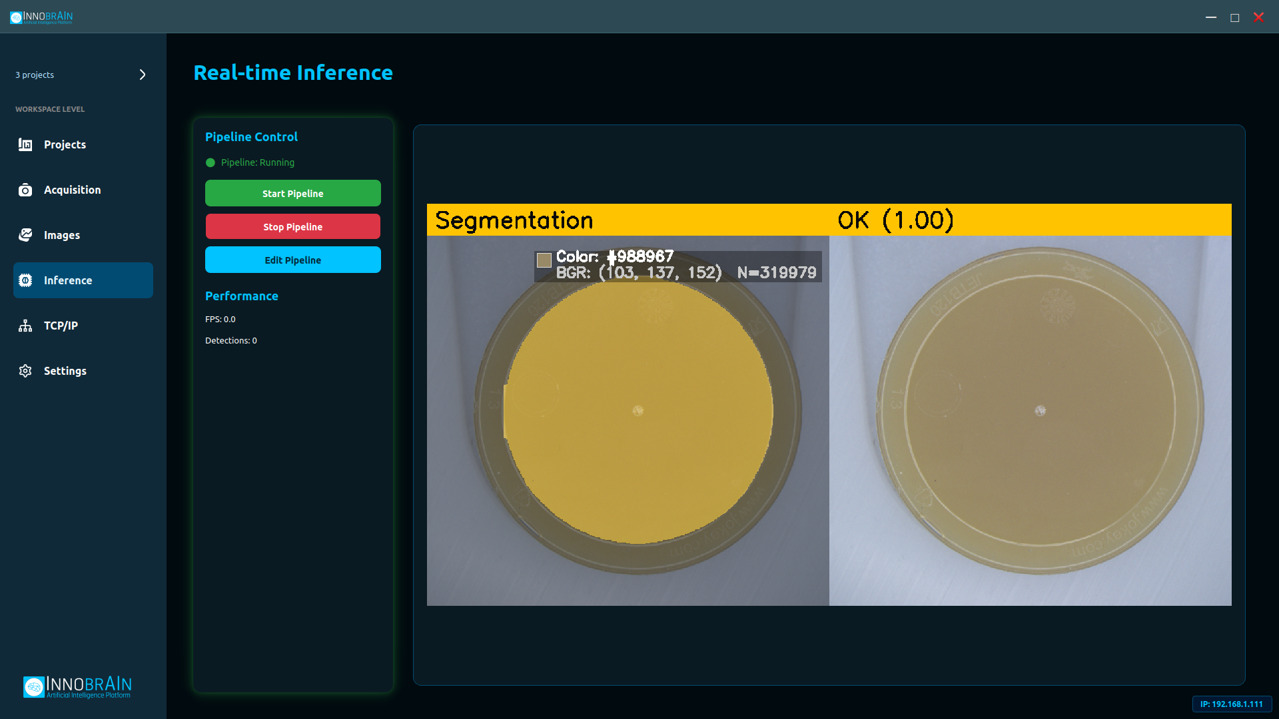
Task: Click the IP address badge 192.168.1.111
Action: [x=1231, y=704]
